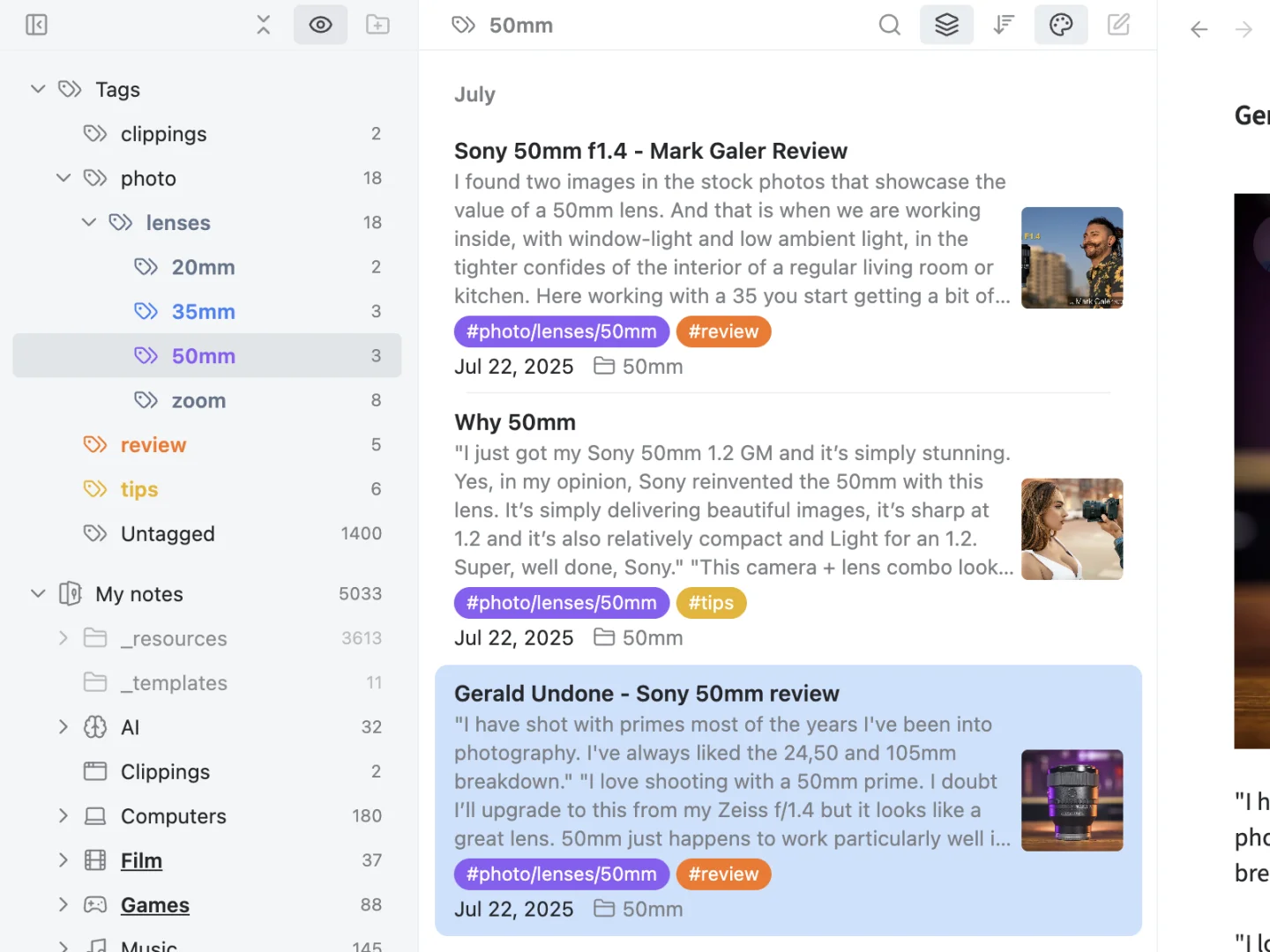The height and width of the screenshot is (952, 1270).
Task: Open sort order options
Action: 1004,25
